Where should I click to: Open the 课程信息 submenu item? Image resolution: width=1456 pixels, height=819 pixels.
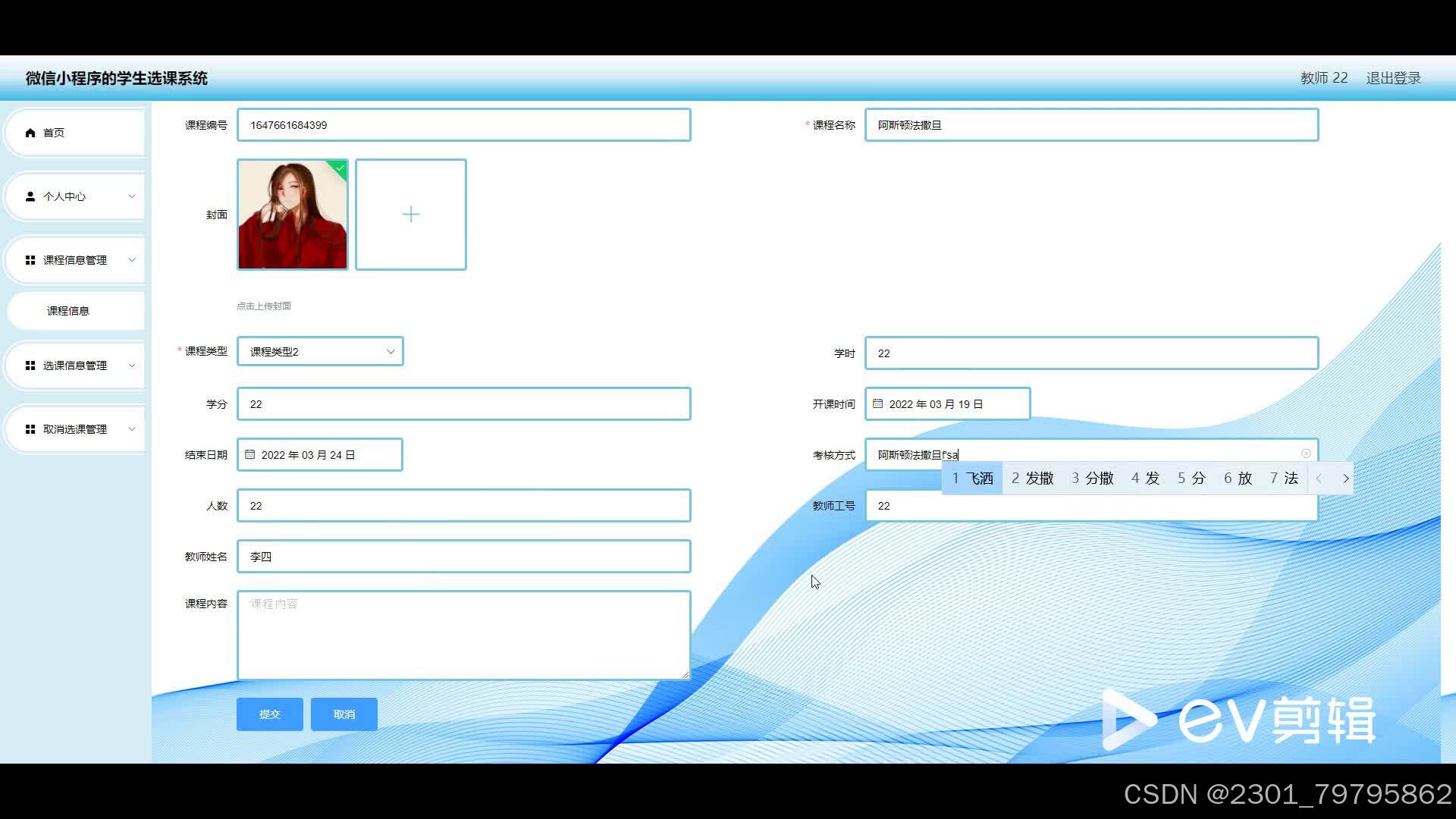68,311
